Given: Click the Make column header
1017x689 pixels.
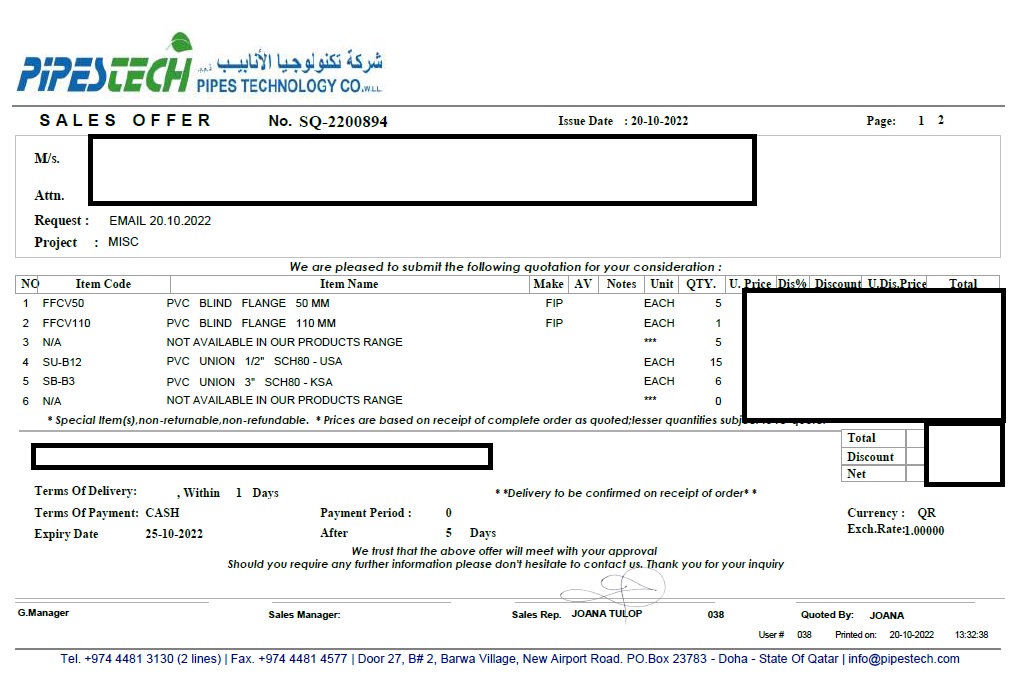Looking at the screenshot, I should pyautogui.click(x=548, y=284).
